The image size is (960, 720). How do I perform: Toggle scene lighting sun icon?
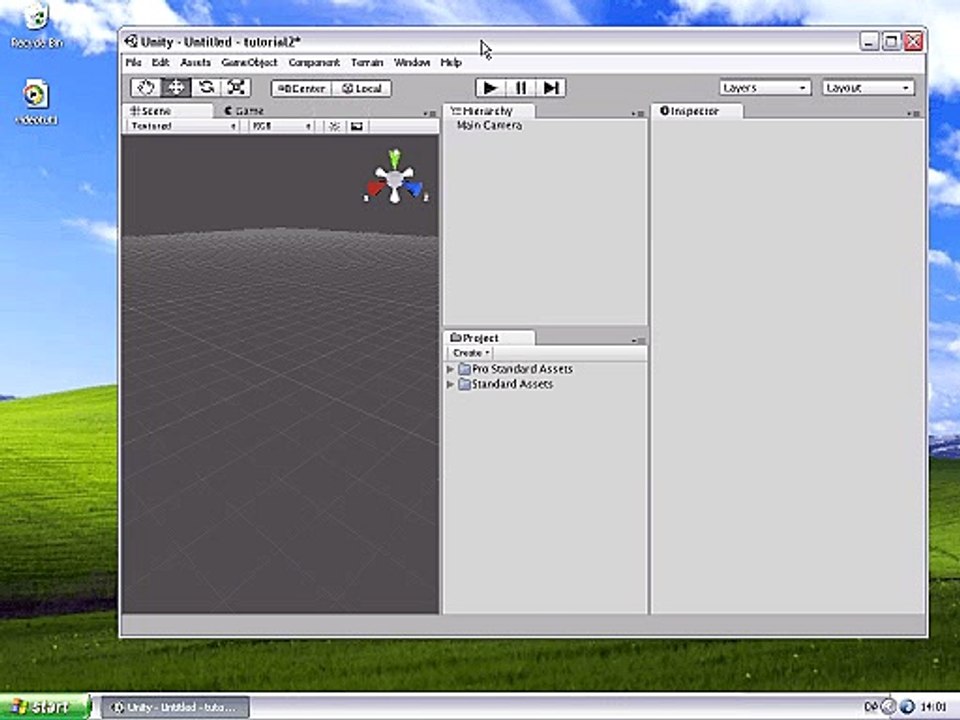334,126
